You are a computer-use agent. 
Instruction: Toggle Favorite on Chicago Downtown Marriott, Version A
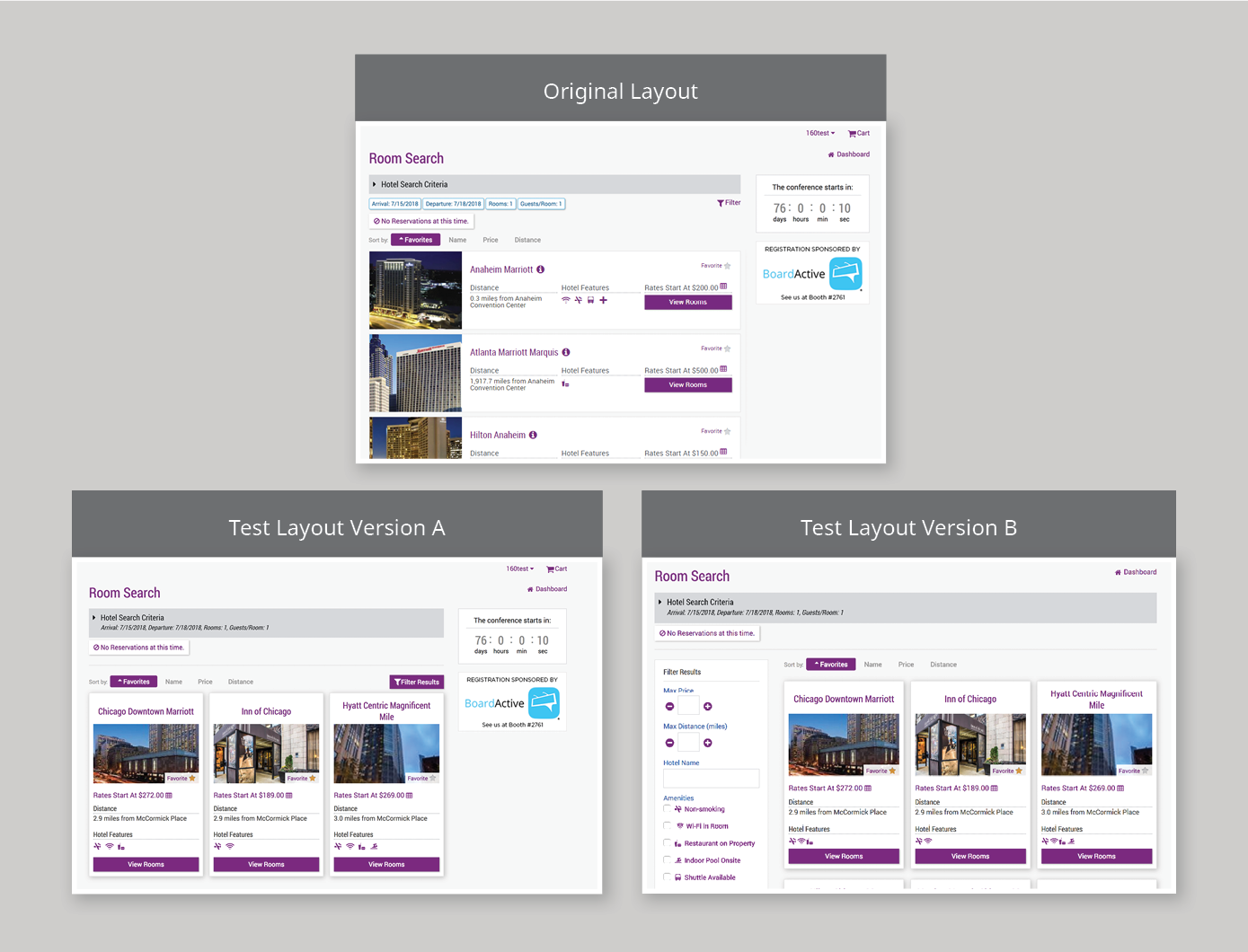192,779
